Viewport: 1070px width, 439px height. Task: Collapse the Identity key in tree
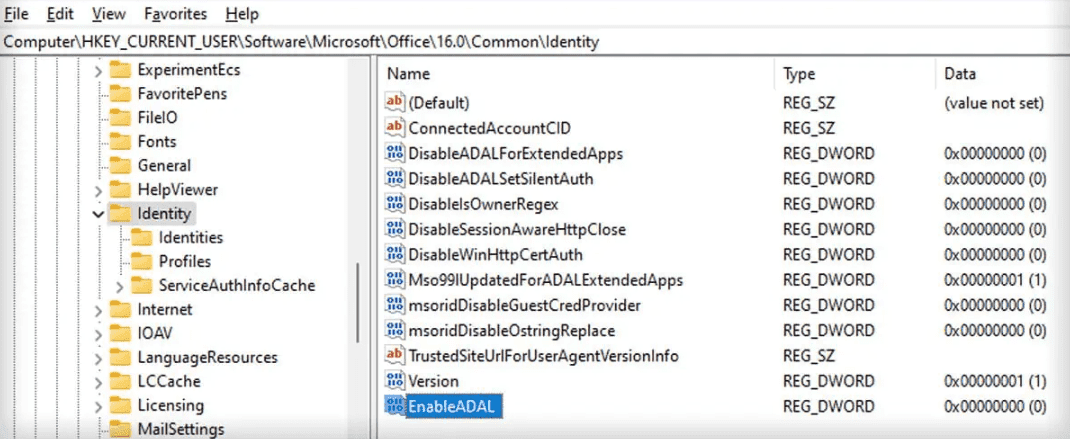pos(98,214)
